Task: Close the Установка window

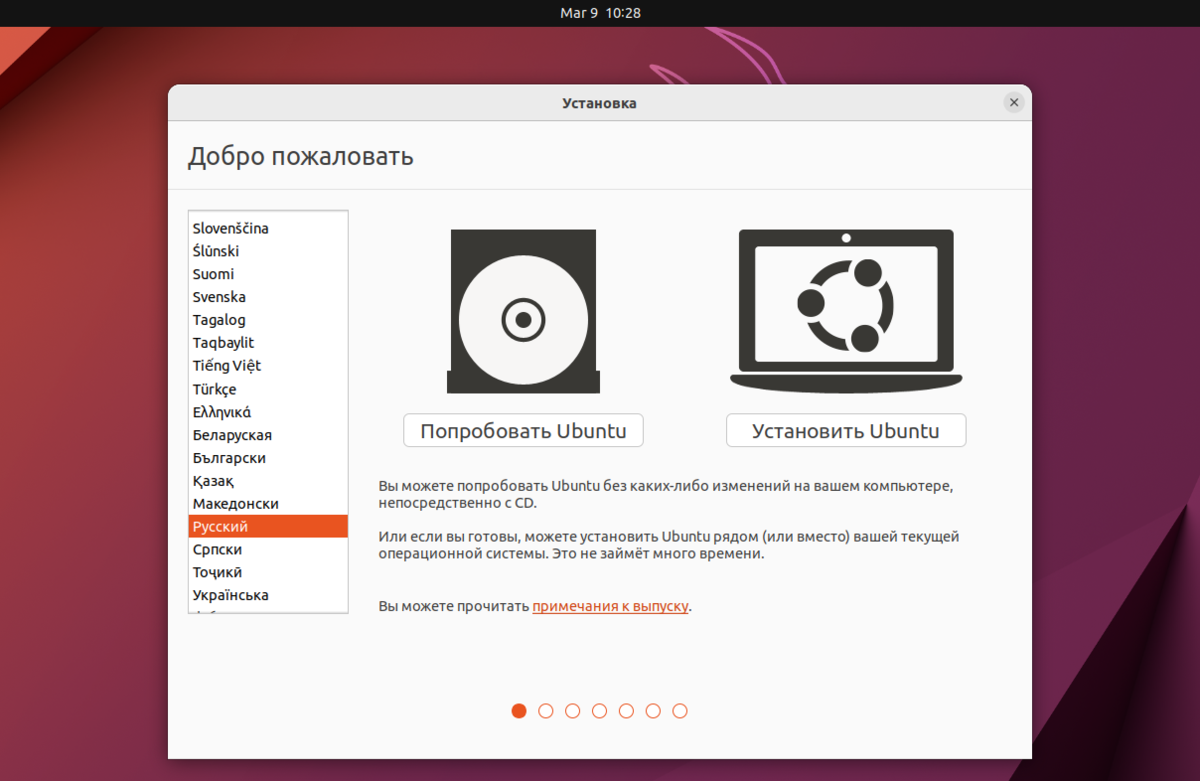Action: point(1014,103)
